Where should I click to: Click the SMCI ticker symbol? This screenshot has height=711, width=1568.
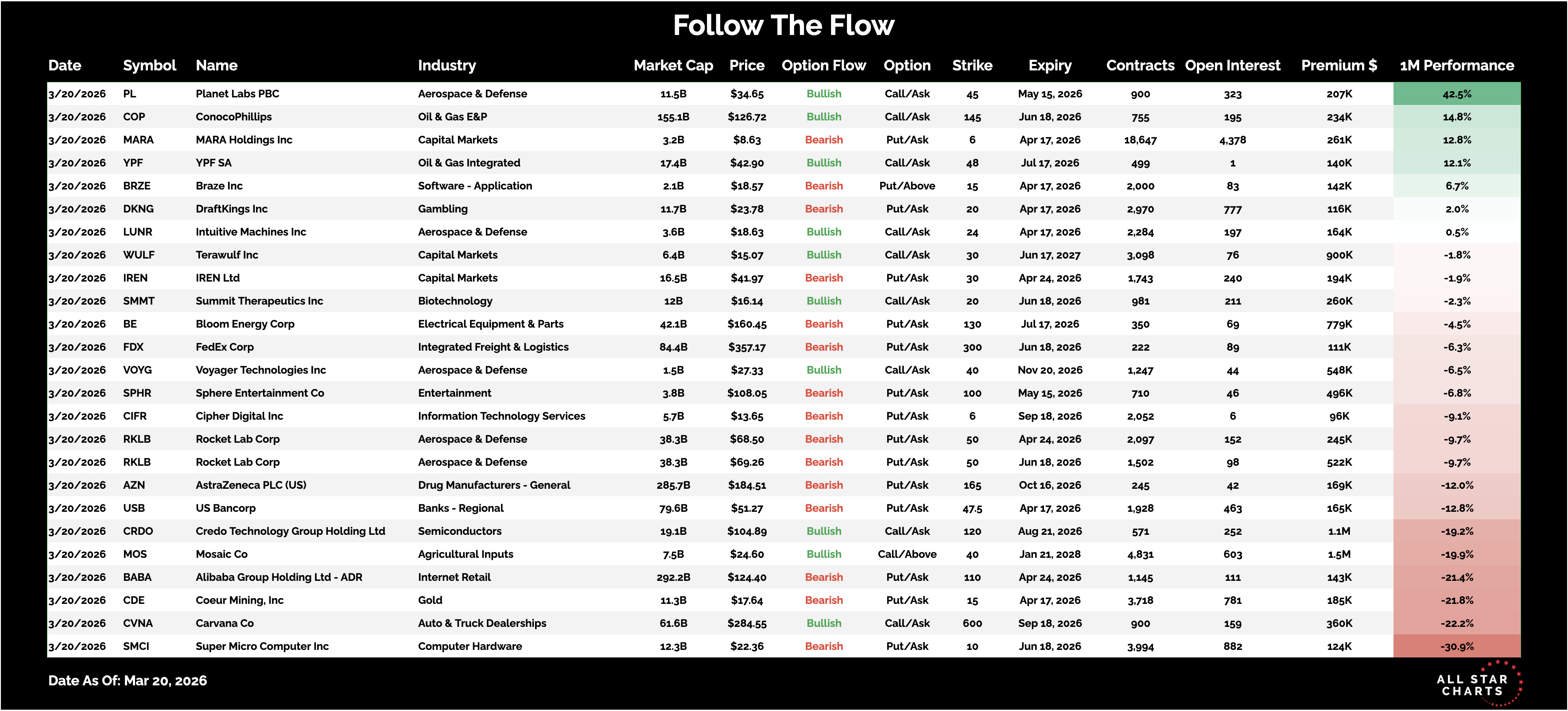[136, 646]
